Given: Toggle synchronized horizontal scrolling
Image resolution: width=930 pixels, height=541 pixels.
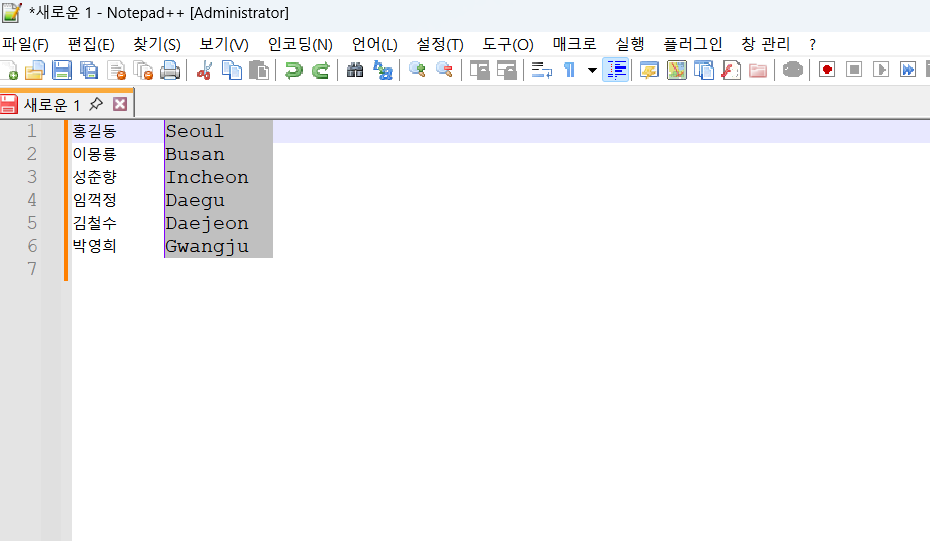Looking at the screenshot, I should [507, 70].
